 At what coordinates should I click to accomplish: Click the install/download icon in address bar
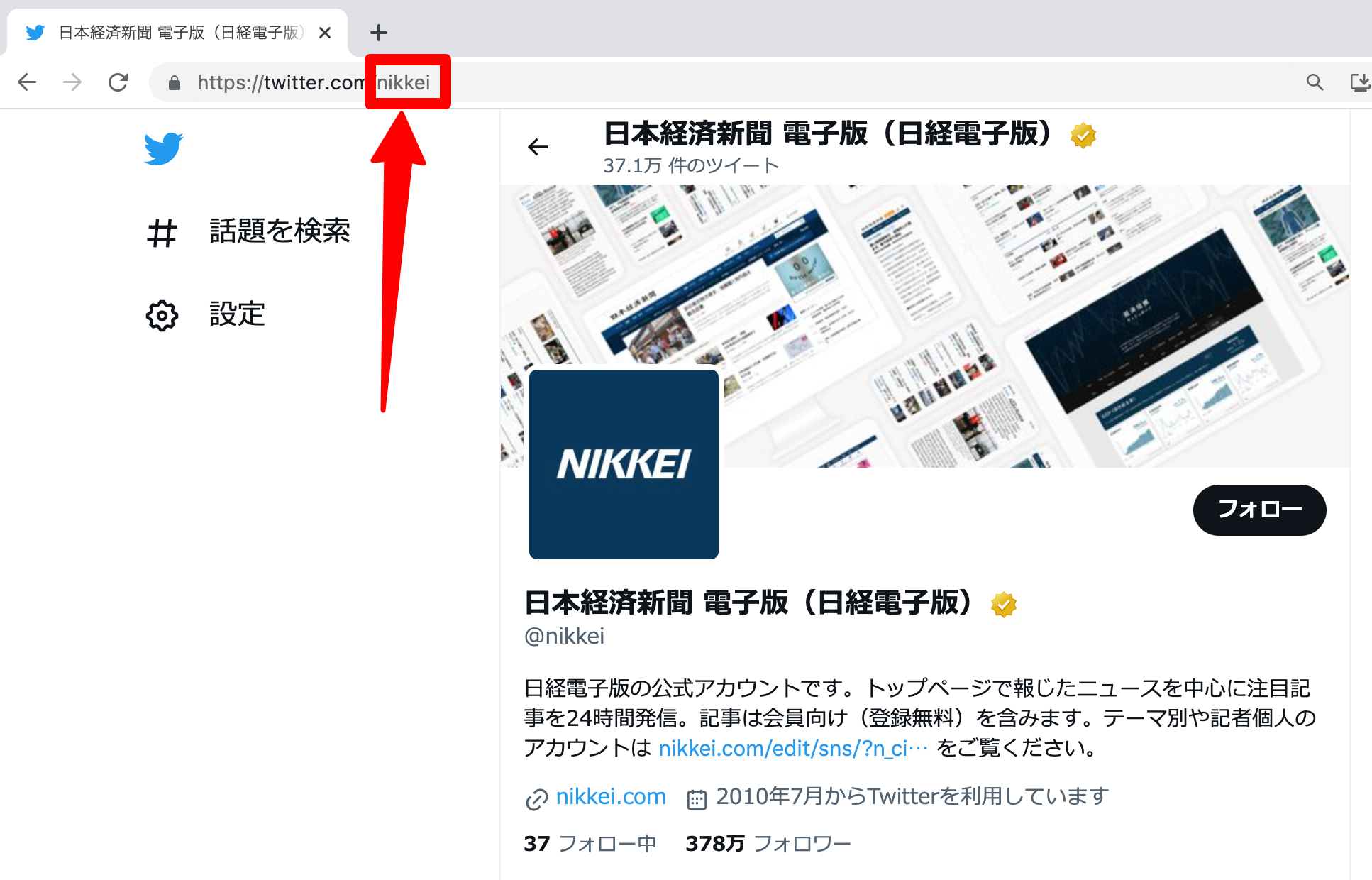coord(1360,82)
